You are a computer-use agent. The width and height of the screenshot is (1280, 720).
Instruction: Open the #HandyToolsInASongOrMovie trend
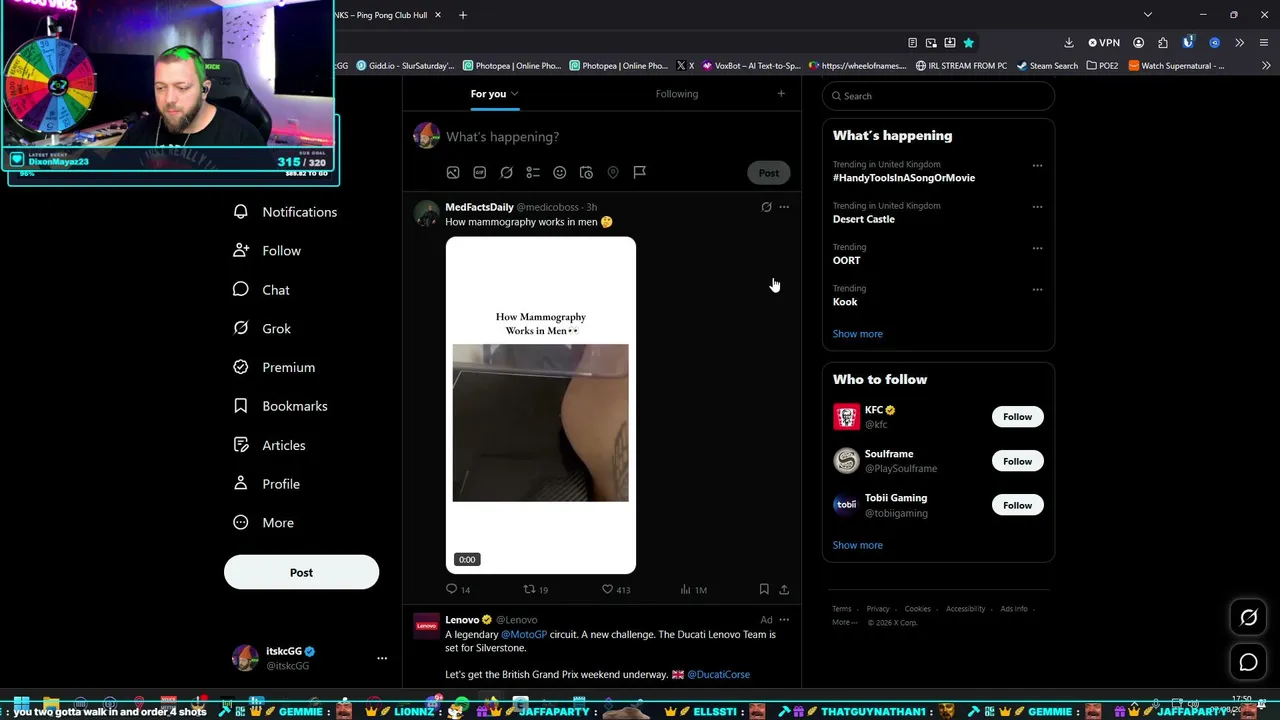[x=904, y=178]
